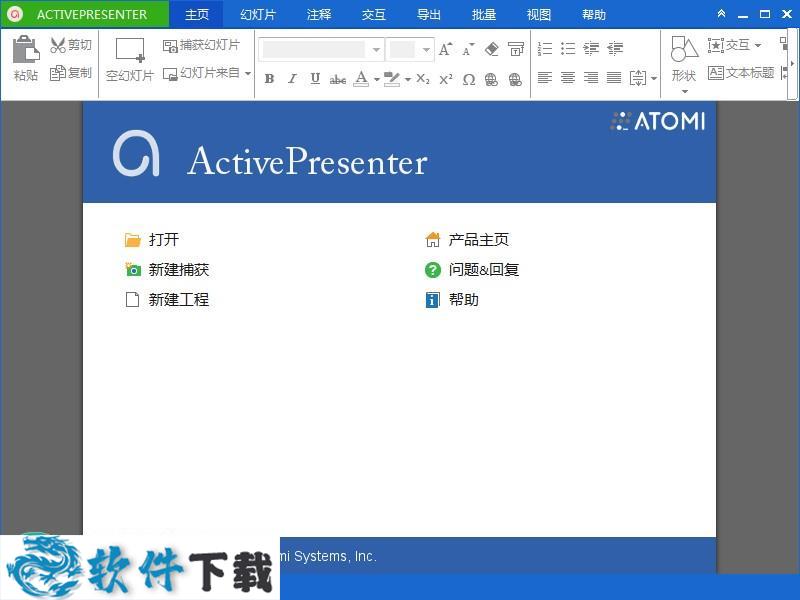Open the Shapes (形状) gallery
The image size is (800, 600).
click(x=684, y=65)
